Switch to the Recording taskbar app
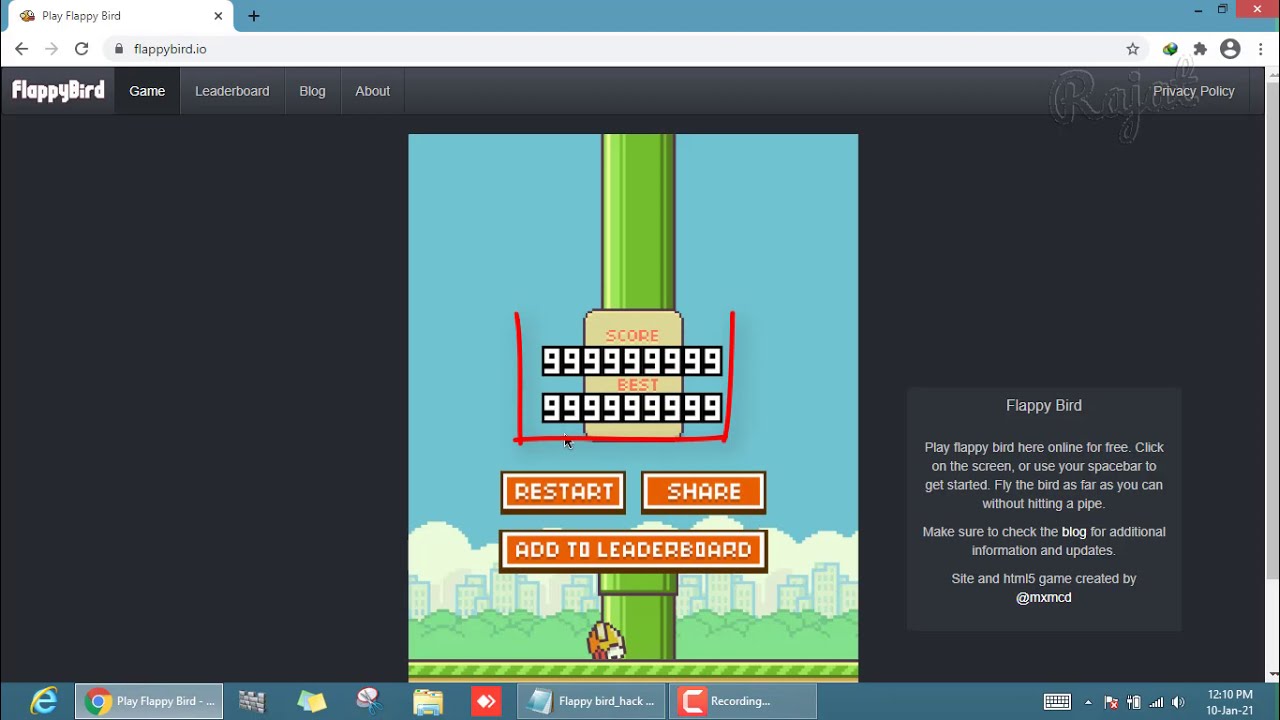1280x720 pixels. 743,701
